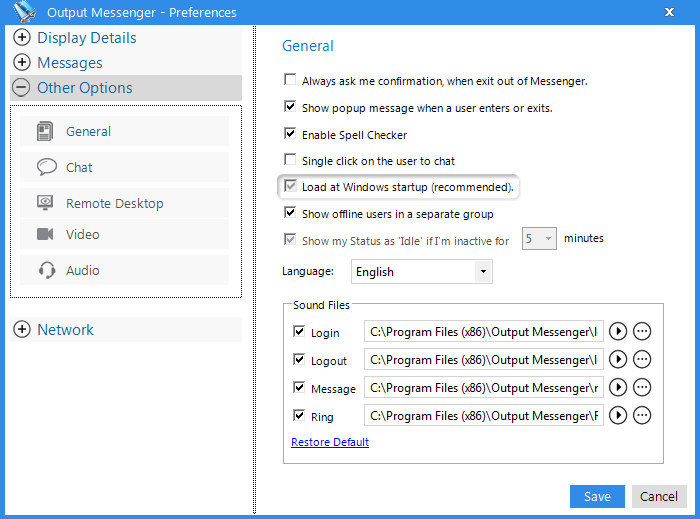Uncheck Show offline users in a separate group
This screenshot has width=700, height=519.
(x=290, y=212)
